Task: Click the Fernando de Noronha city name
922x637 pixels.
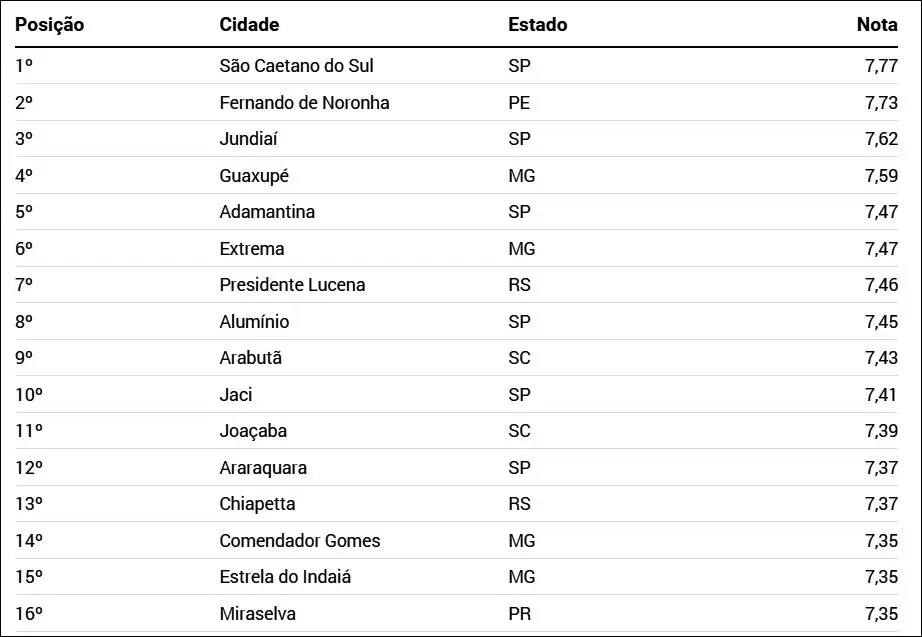Action: tap(304, 103)
